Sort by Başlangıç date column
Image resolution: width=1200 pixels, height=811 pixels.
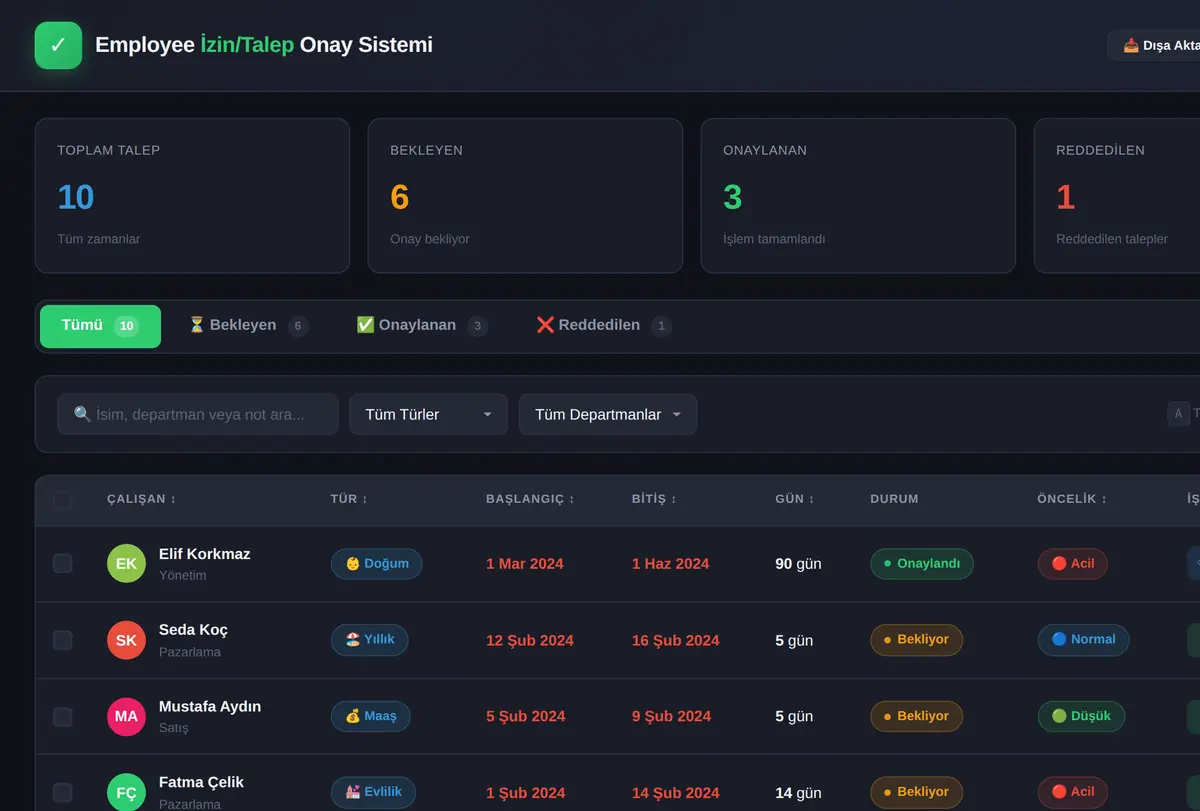(530, 499)
